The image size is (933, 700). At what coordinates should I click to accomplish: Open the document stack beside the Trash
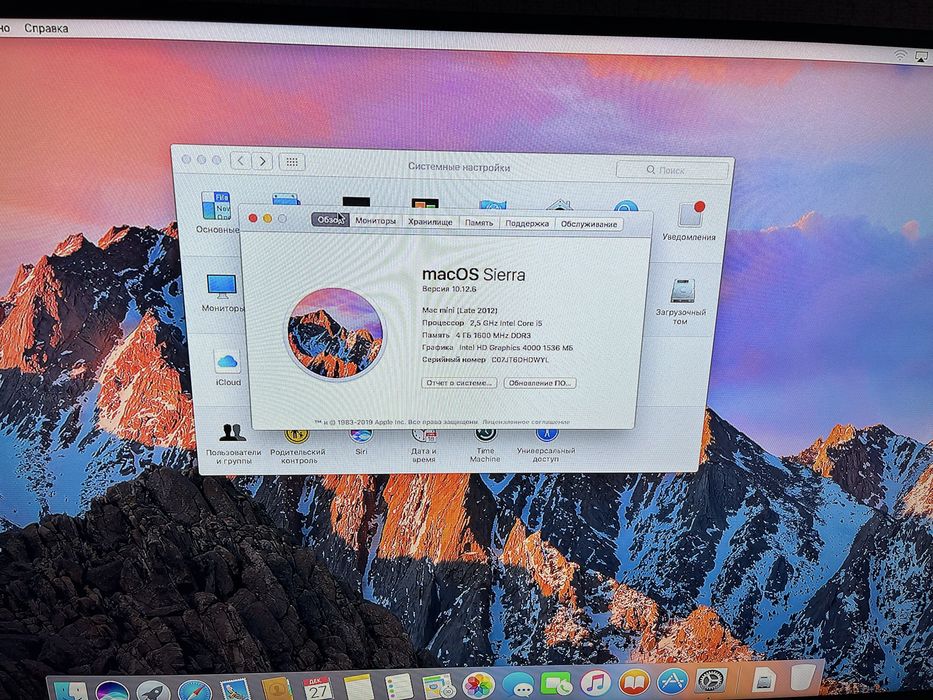click(x=765, y=679)
